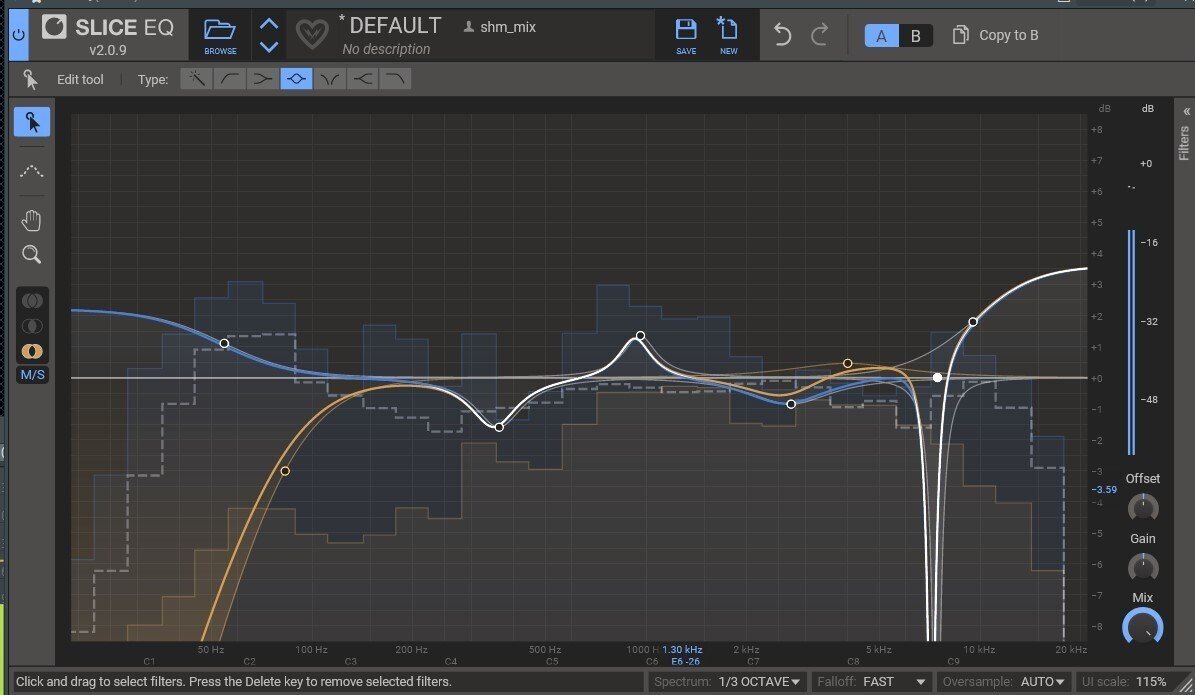Select the sketch tool below the edit tool
Image resolution: width=1195 pixels, height=695 pixels.
click(x=31, y=171)
